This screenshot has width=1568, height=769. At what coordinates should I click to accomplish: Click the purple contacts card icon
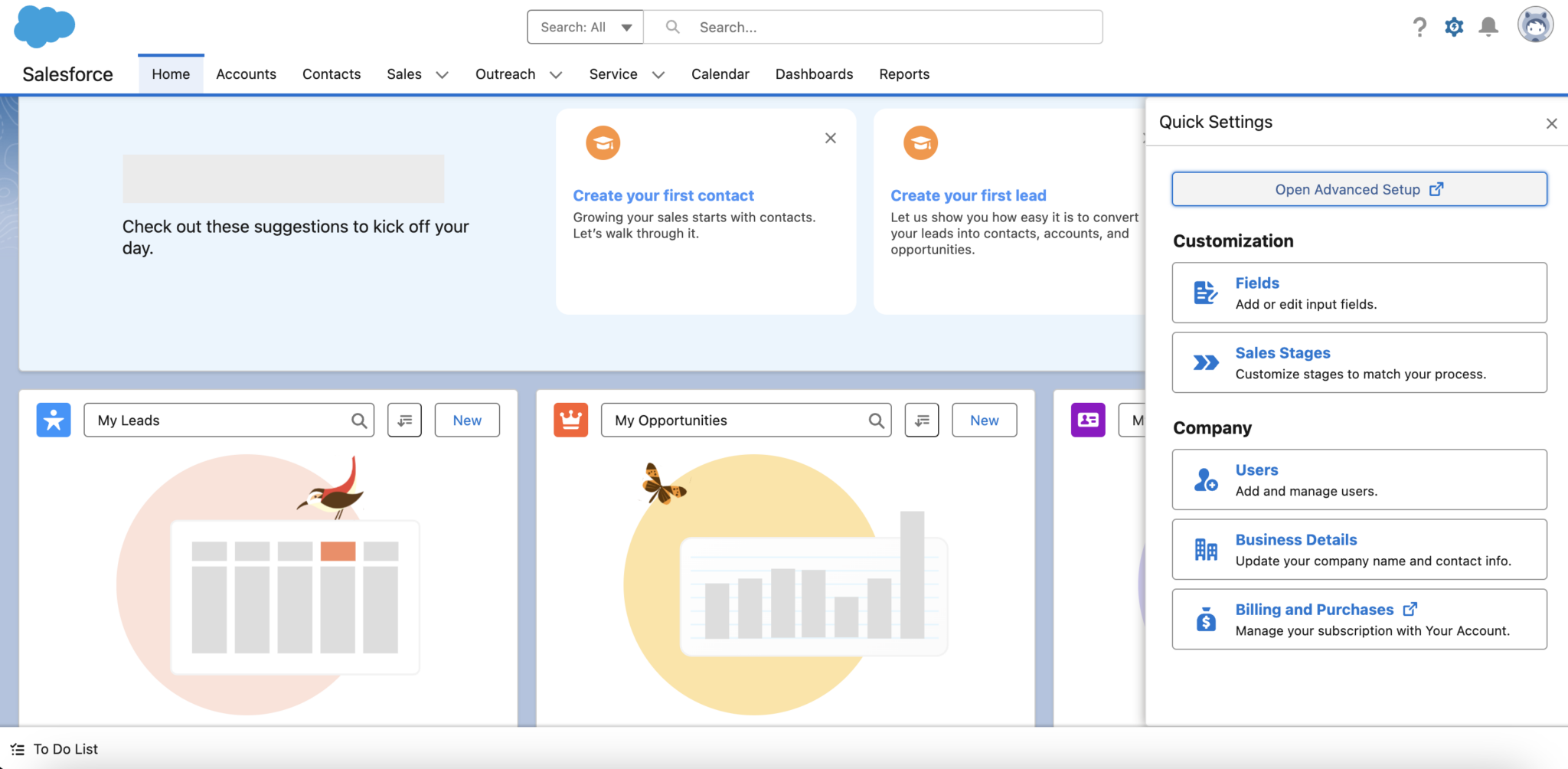[1088, 420]
